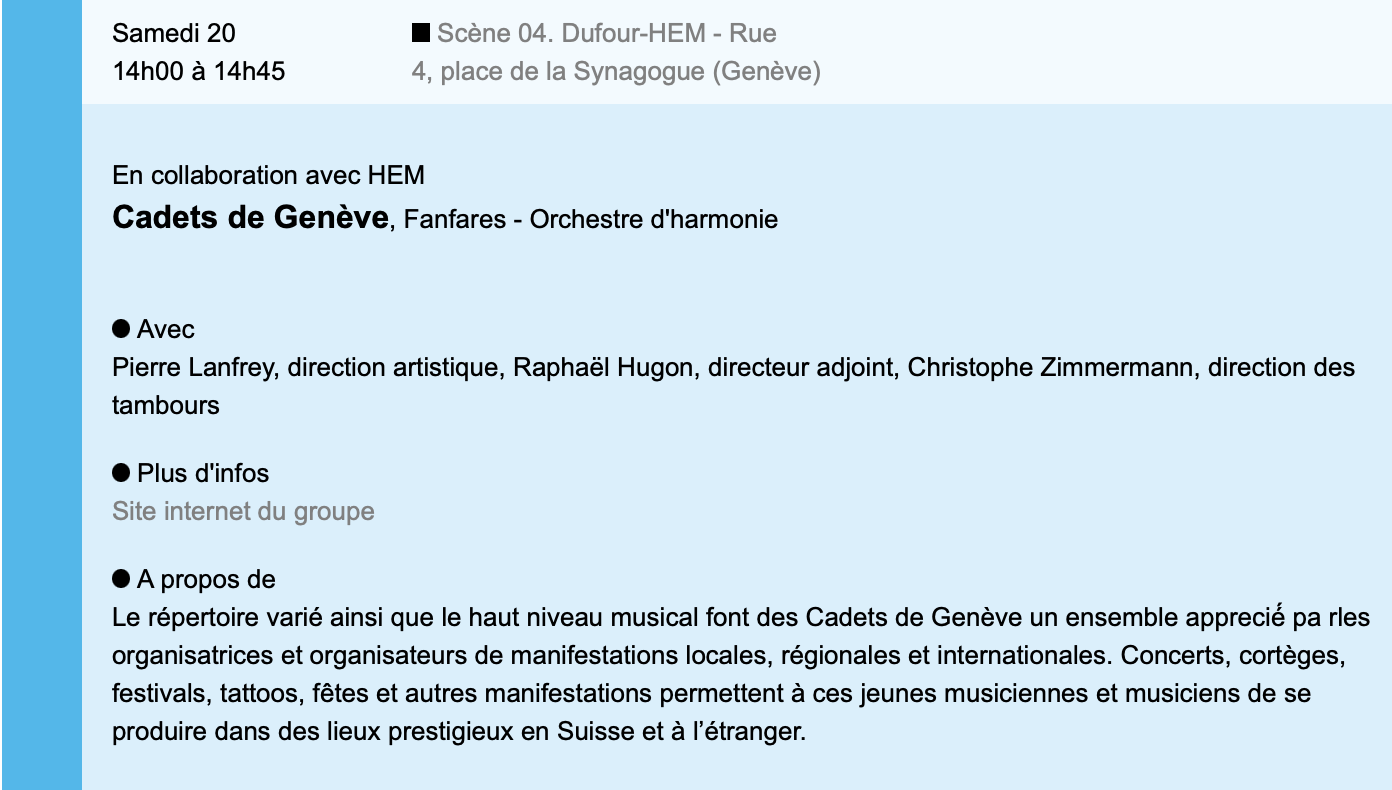Click the blue vertical bar on the left

[x=41, y=395]
